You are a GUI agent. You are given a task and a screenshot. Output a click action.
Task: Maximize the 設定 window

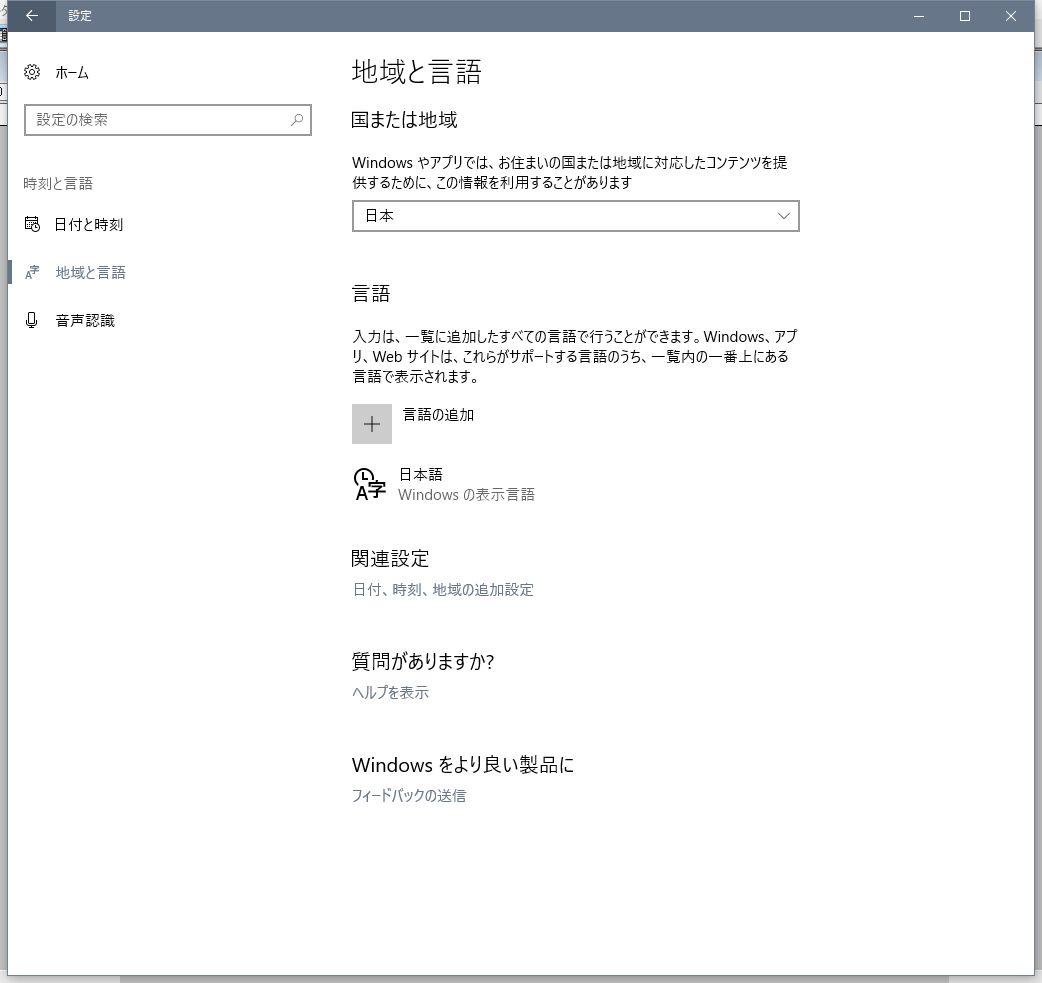click(x=965, y=16)
